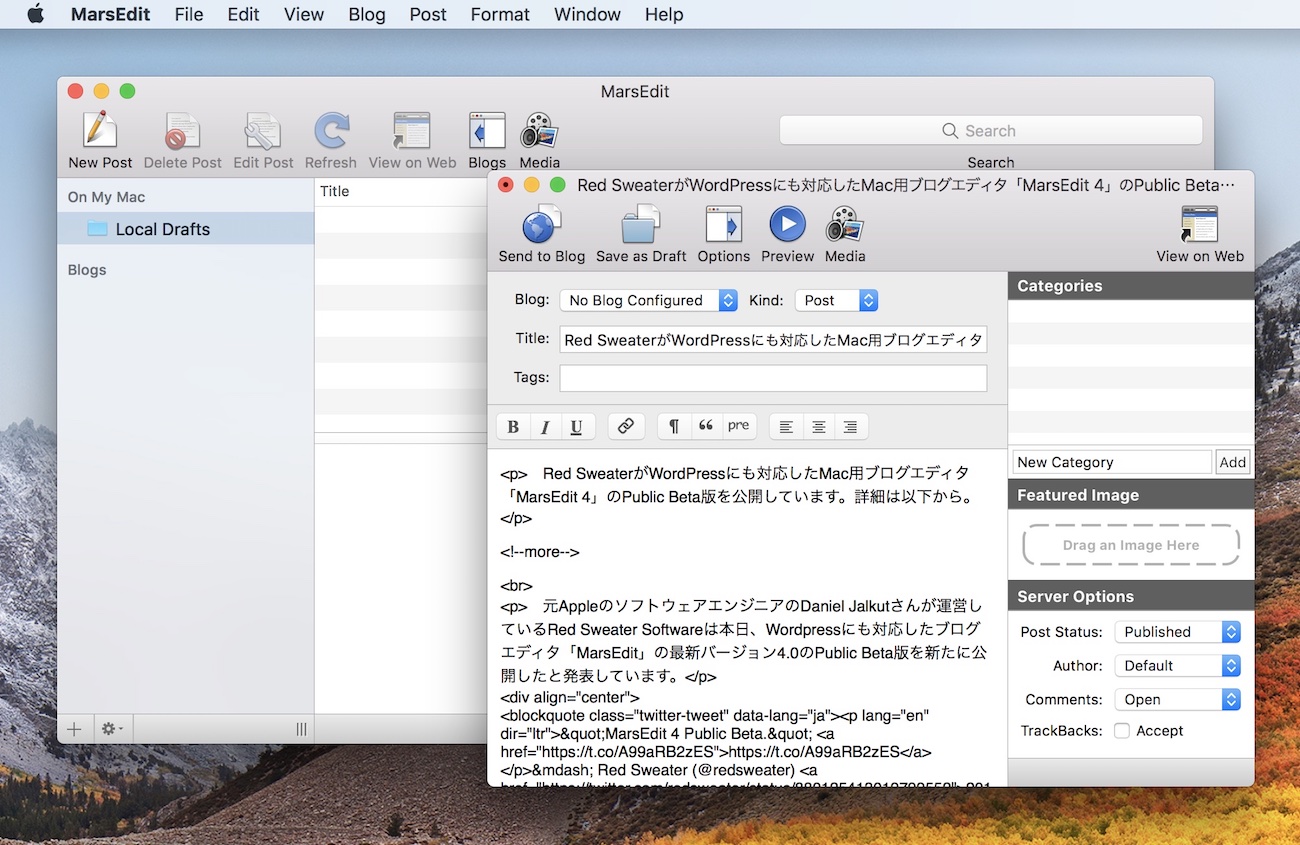
Task: Open the Options icon in editor toolbar
Action: (723, 225)
